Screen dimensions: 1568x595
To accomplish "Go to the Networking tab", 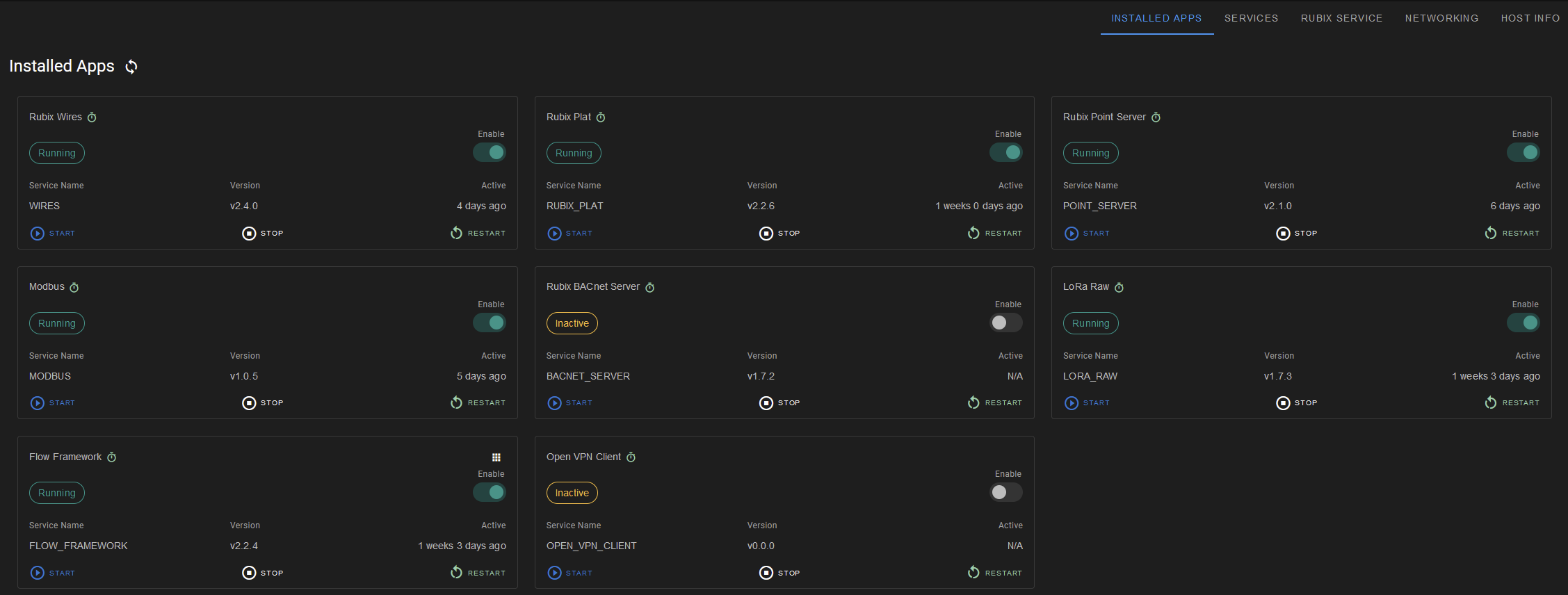I will pyautogui.click(x=1441, y=18).
